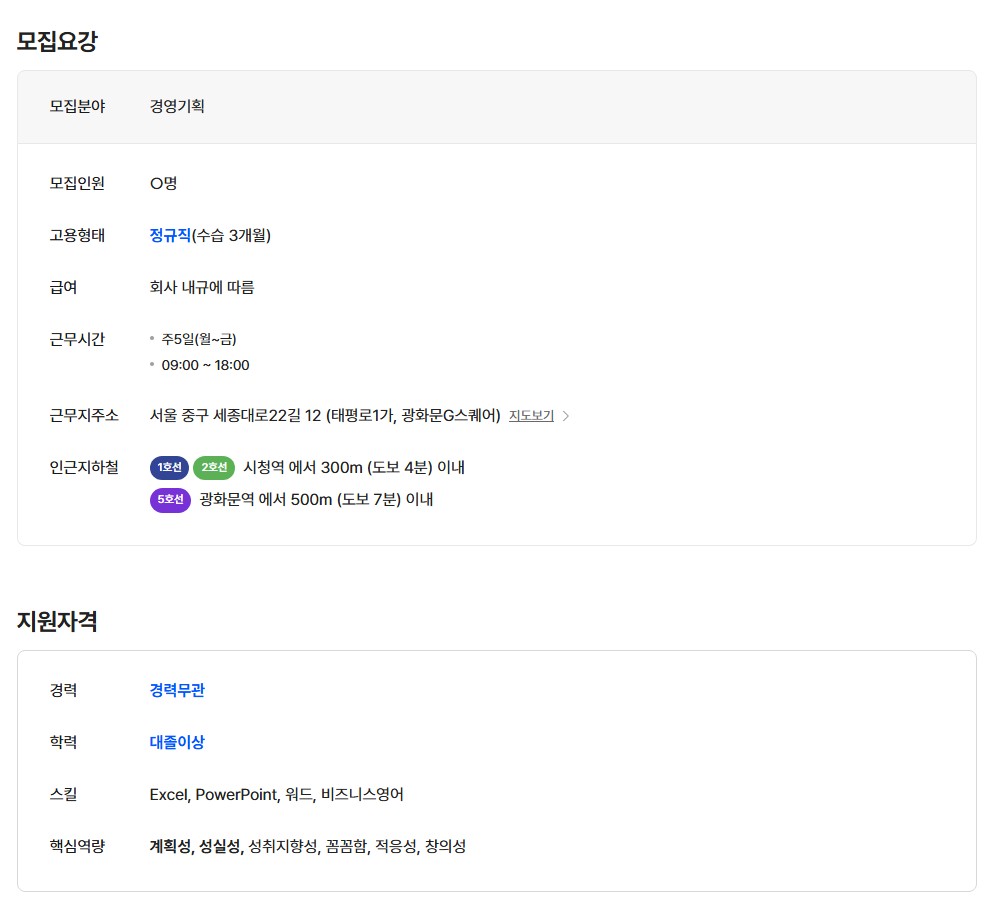This screenshot has width=995, height=911.
Task: Click the 회사 내규에 따름 salary text
Action: coord(202,288)
